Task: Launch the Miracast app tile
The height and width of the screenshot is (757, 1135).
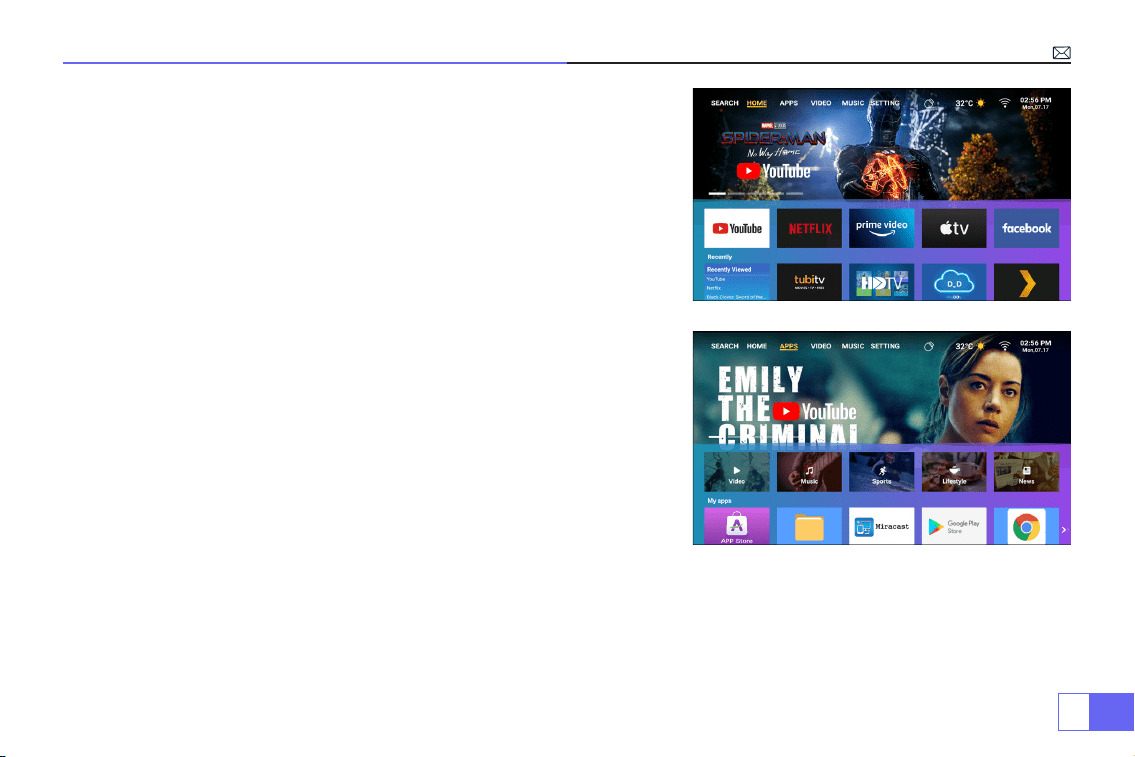Action: point(882,526)
